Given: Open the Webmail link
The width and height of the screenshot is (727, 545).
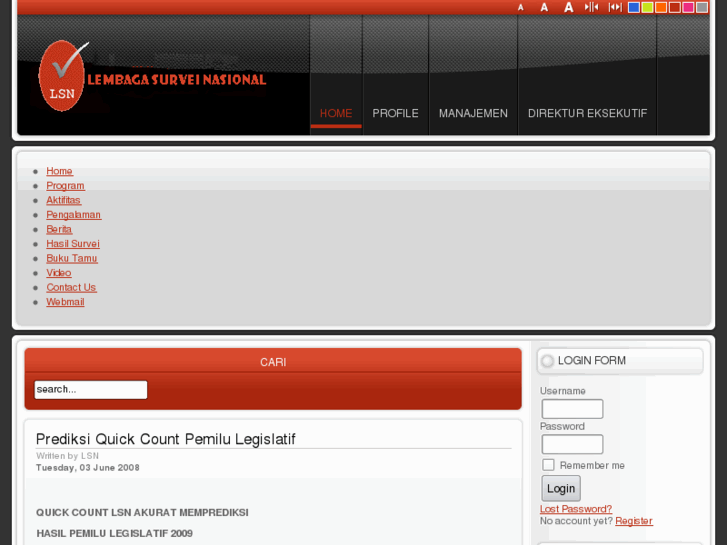Looking at the screenshot, I should click(65, 302).
